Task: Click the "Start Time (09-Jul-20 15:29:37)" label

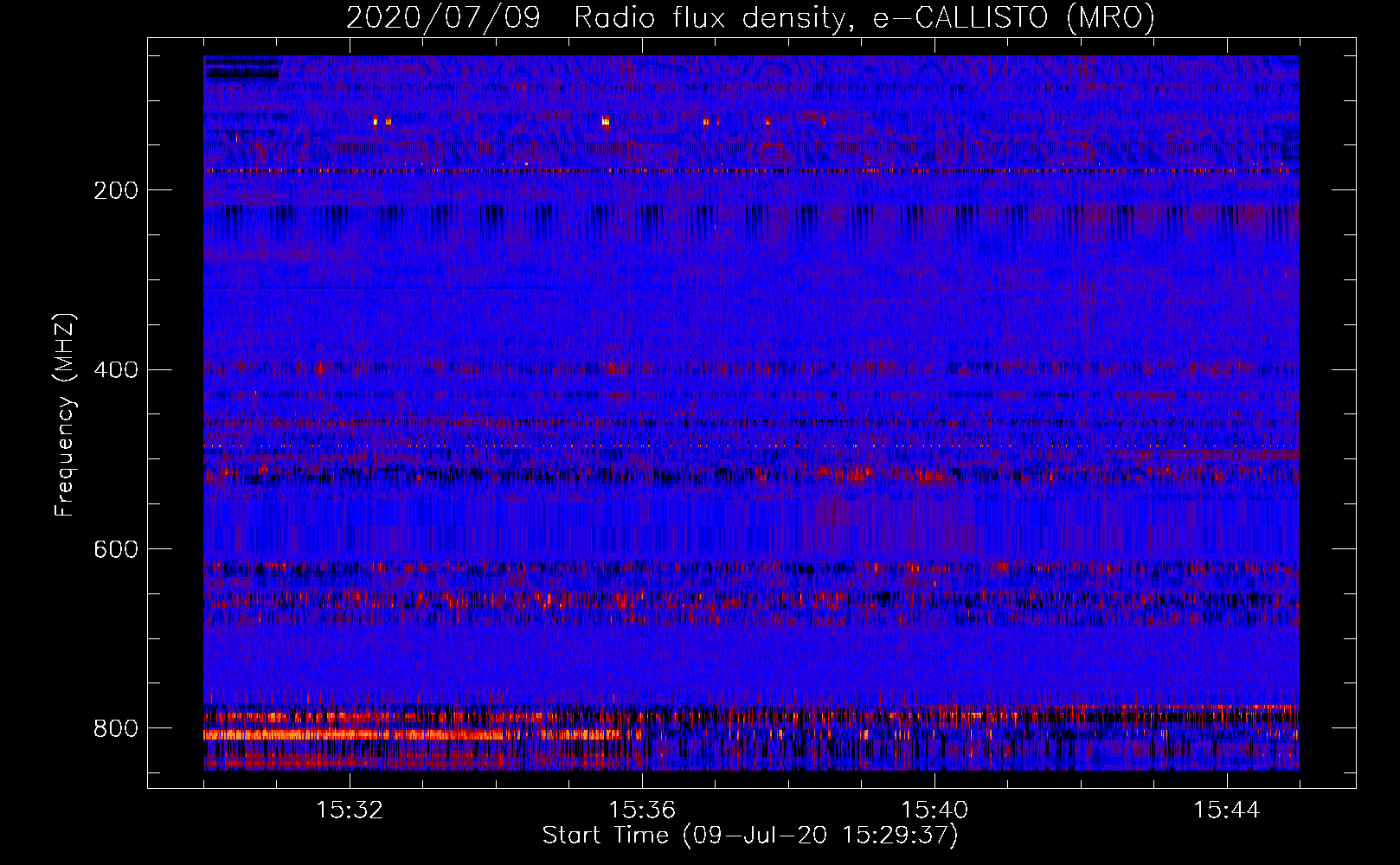Action: click(750, 836)
